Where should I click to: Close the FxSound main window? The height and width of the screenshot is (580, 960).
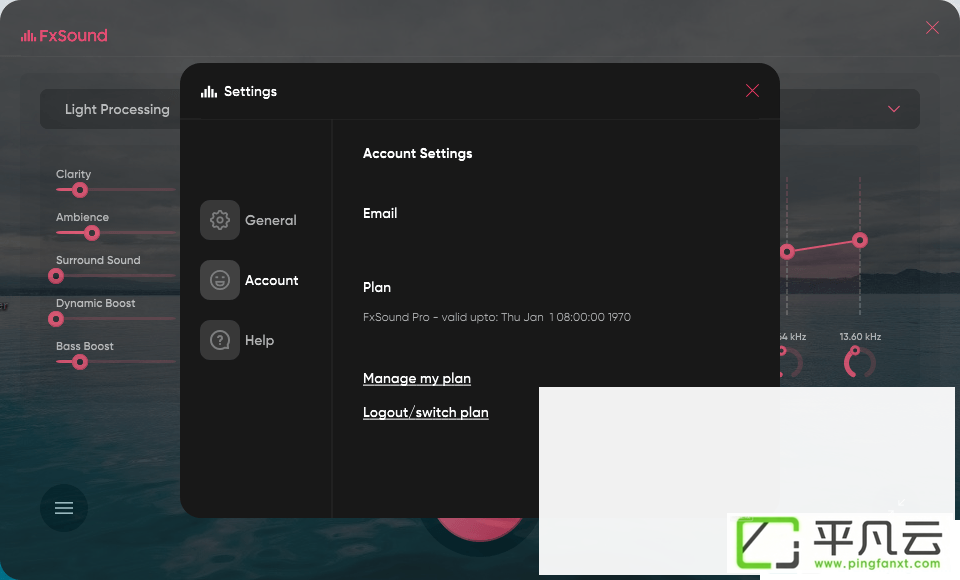[x=932, y=28]
